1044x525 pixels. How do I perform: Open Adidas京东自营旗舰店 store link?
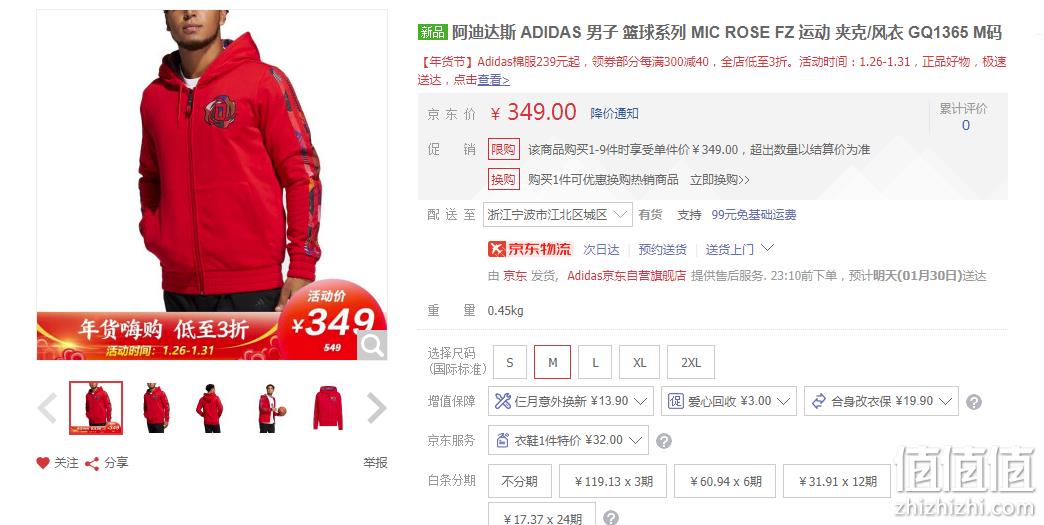626,275
